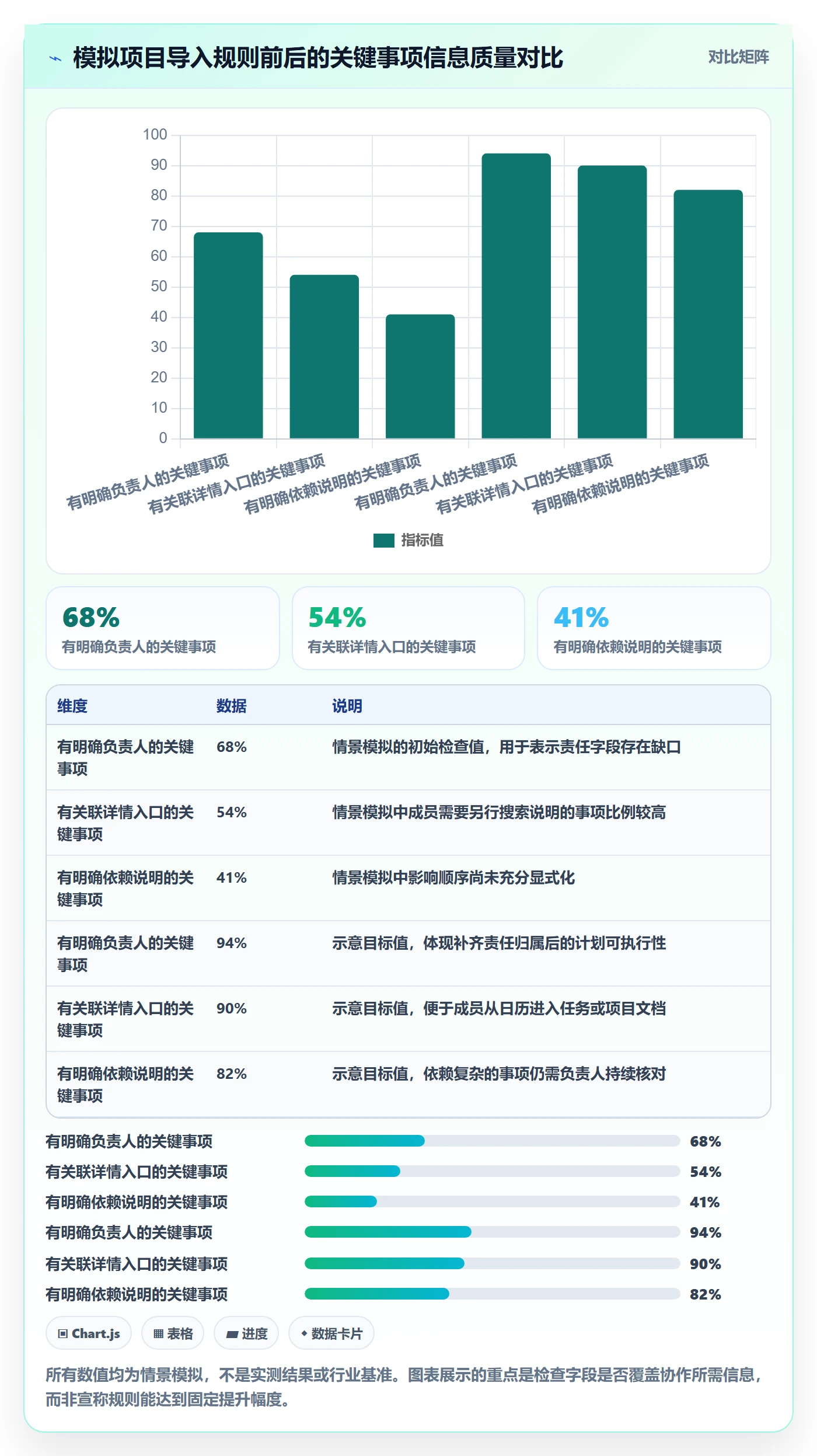
Task: Click the description 示意目标值，依赖复杂的事项仍需负责人持续核对
Action: pyautogui.click(x=499, y=1074)
